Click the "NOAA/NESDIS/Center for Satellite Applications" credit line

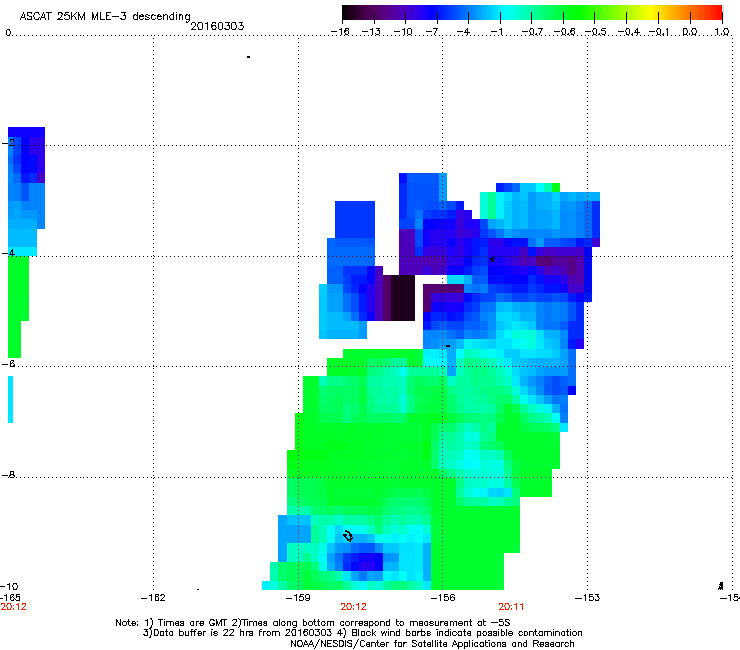pyautogui.click(x=432, y=644)
